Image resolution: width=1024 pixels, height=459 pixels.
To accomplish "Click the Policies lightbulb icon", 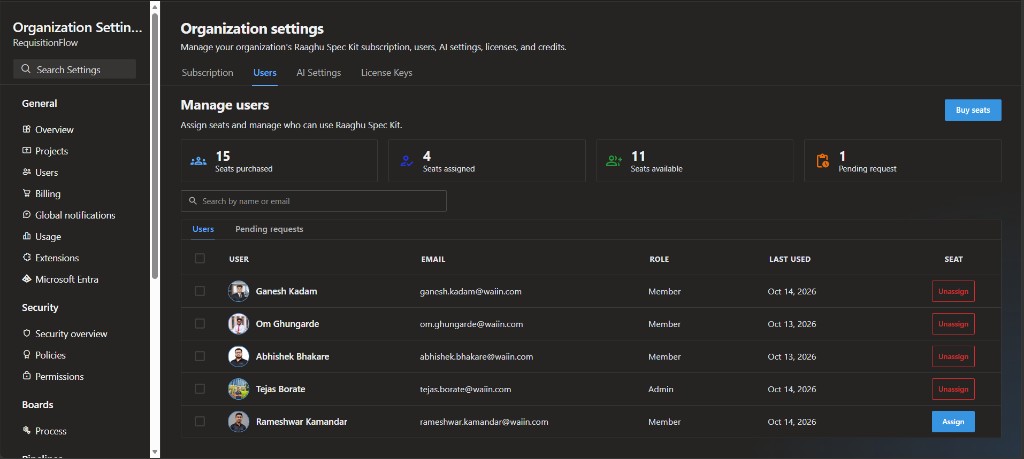I will coord(27,355).
